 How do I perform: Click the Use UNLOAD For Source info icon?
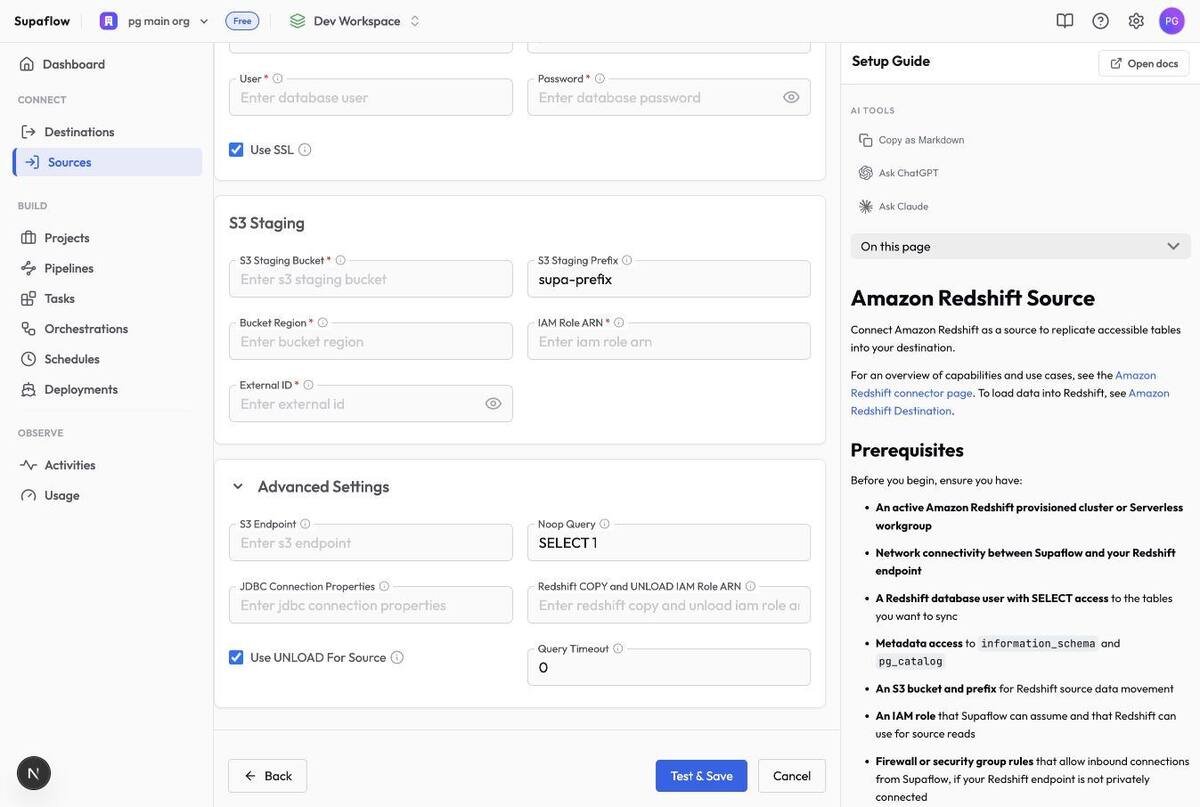tap(397, 658)
